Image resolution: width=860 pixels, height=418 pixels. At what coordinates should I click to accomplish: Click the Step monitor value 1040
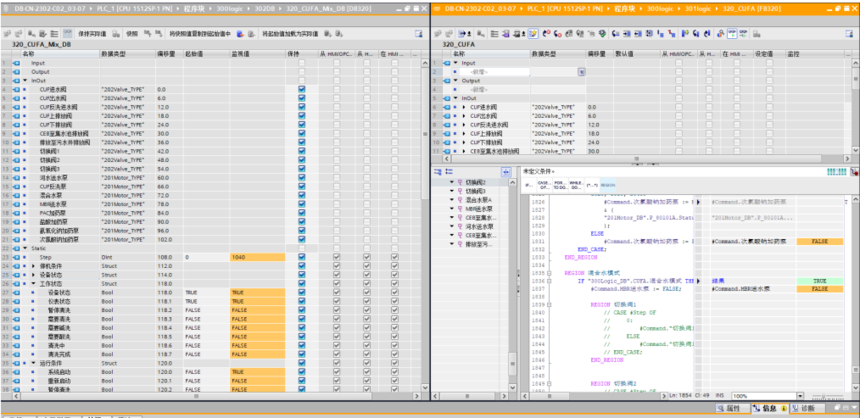(257, 257)
